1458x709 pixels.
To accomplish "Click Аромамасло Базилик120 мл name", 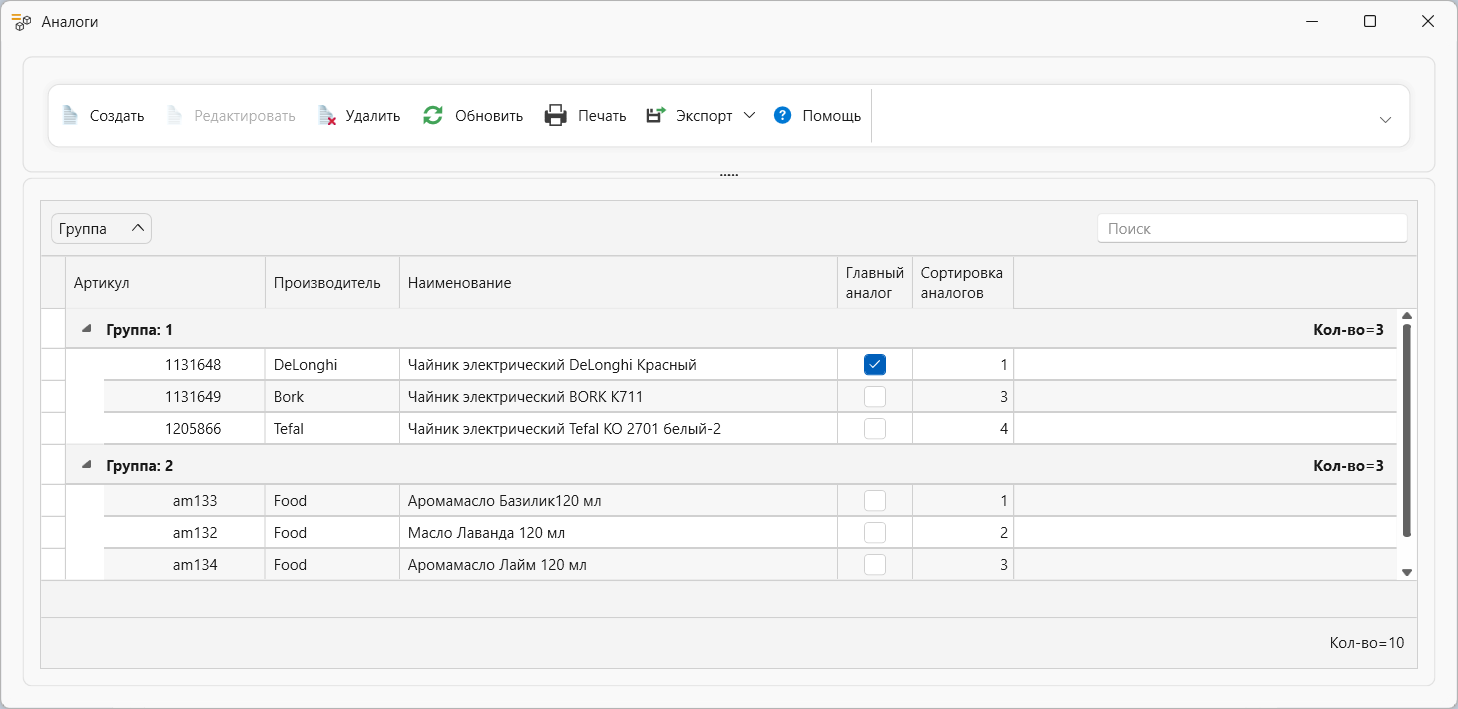I will [x=505, y=501].
